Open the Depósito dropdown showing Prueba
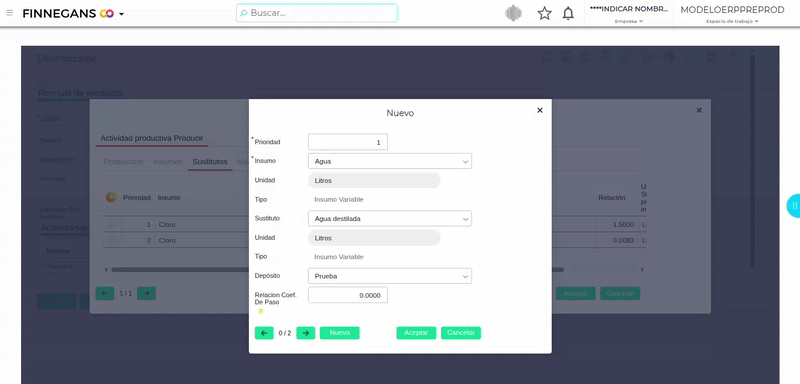 click(x=390, y=276)
